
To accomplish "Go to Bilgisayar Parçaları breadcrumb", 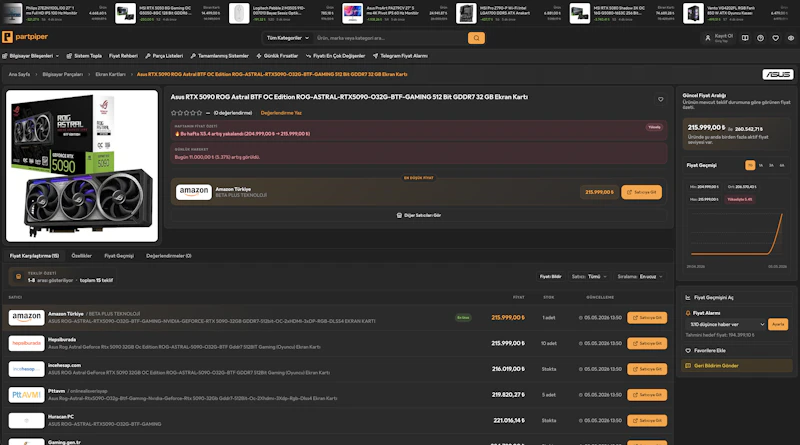I will (62, 75).
